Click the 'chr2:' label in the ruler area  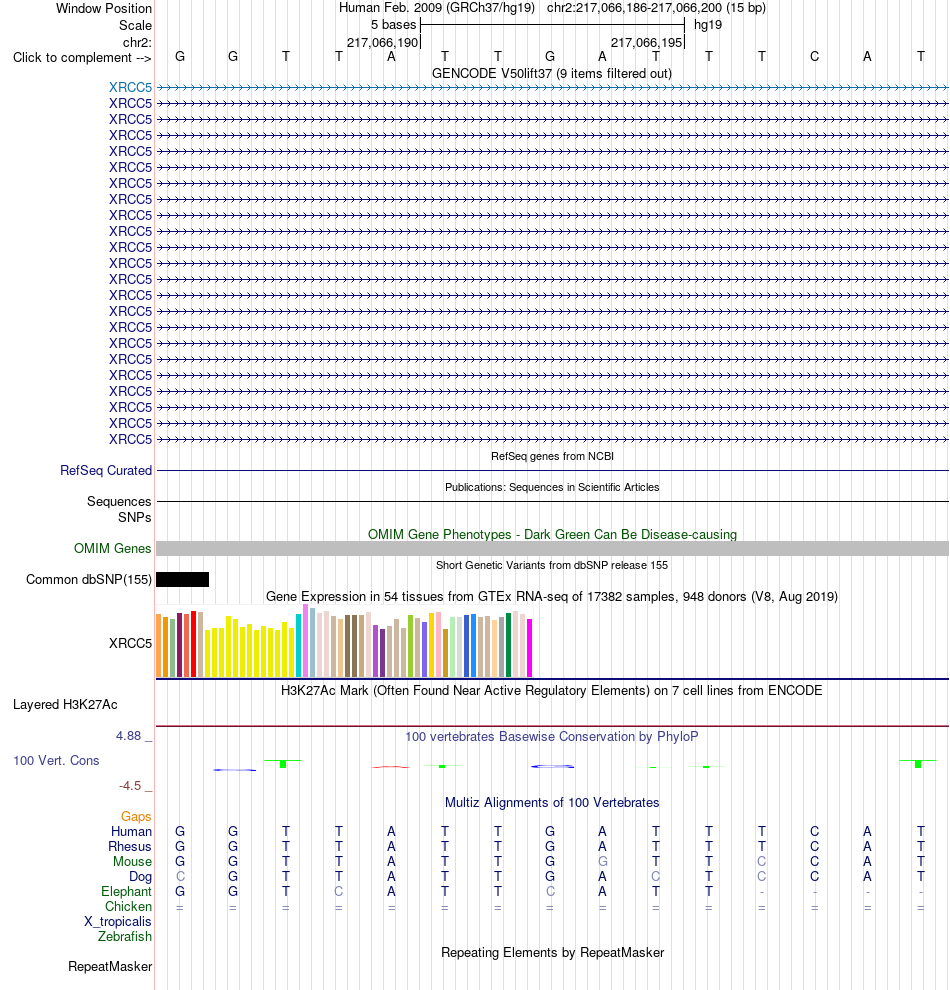(137, 42)
